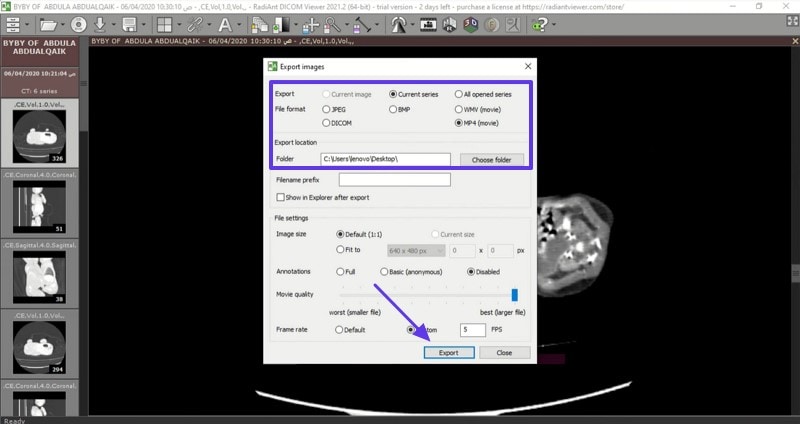The image size is (800, 424).
Task: Expand the synchronize series dropdown arrow
Action: click(x=209, y=24)
